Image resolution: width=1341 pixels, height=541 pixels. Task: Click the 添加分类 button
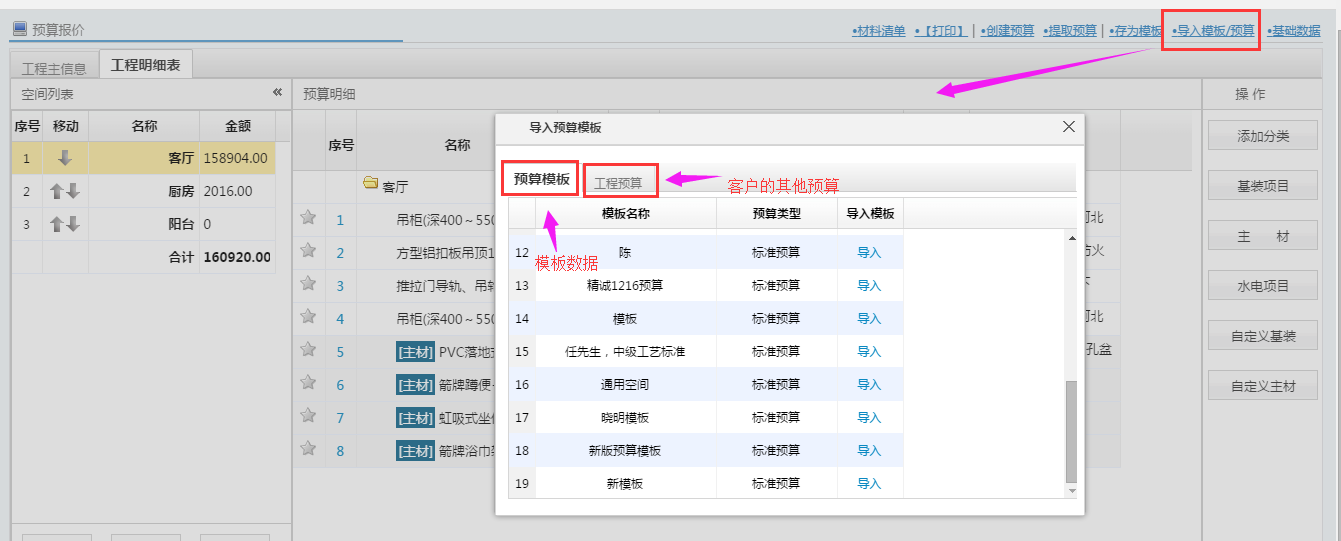click(x=1263, y=136)
